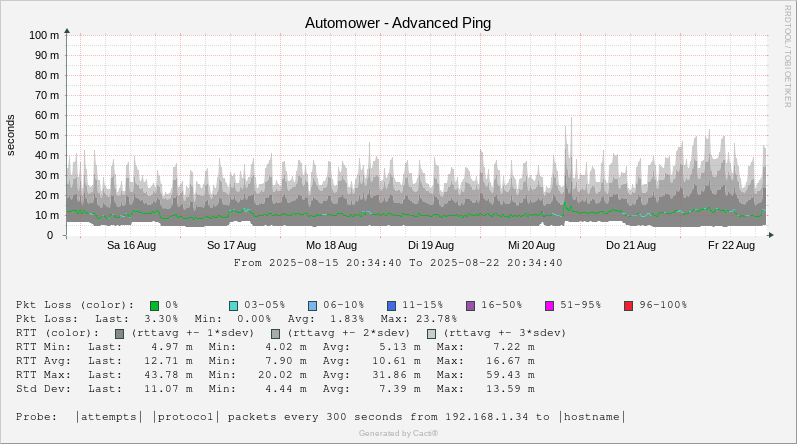The image size is (797, 444).
Task: Click the Pkt Loss Avg 1.83% value
Action: (347, 319)
